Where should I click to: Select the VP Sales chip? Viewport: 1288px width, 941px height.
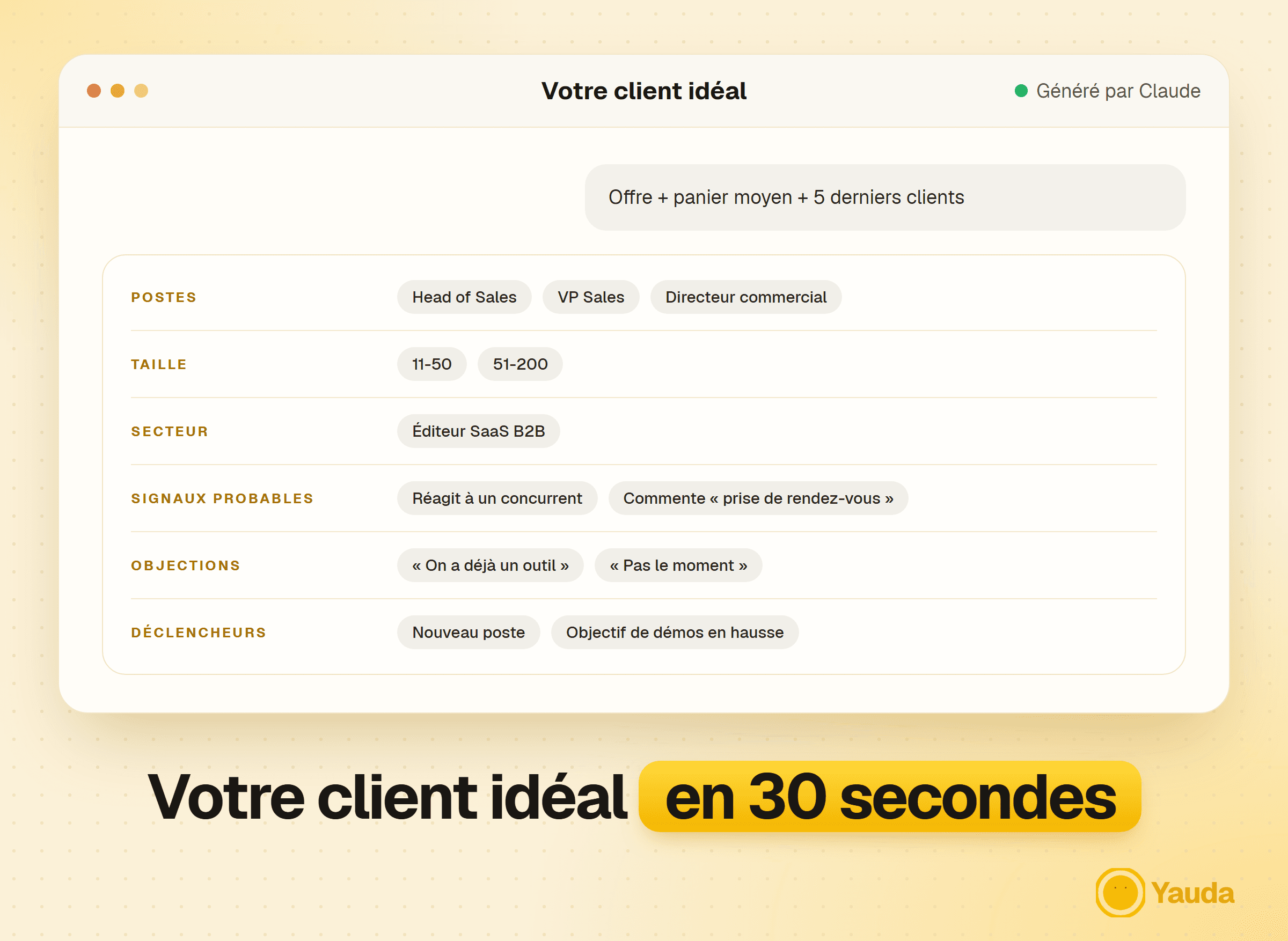591,297
